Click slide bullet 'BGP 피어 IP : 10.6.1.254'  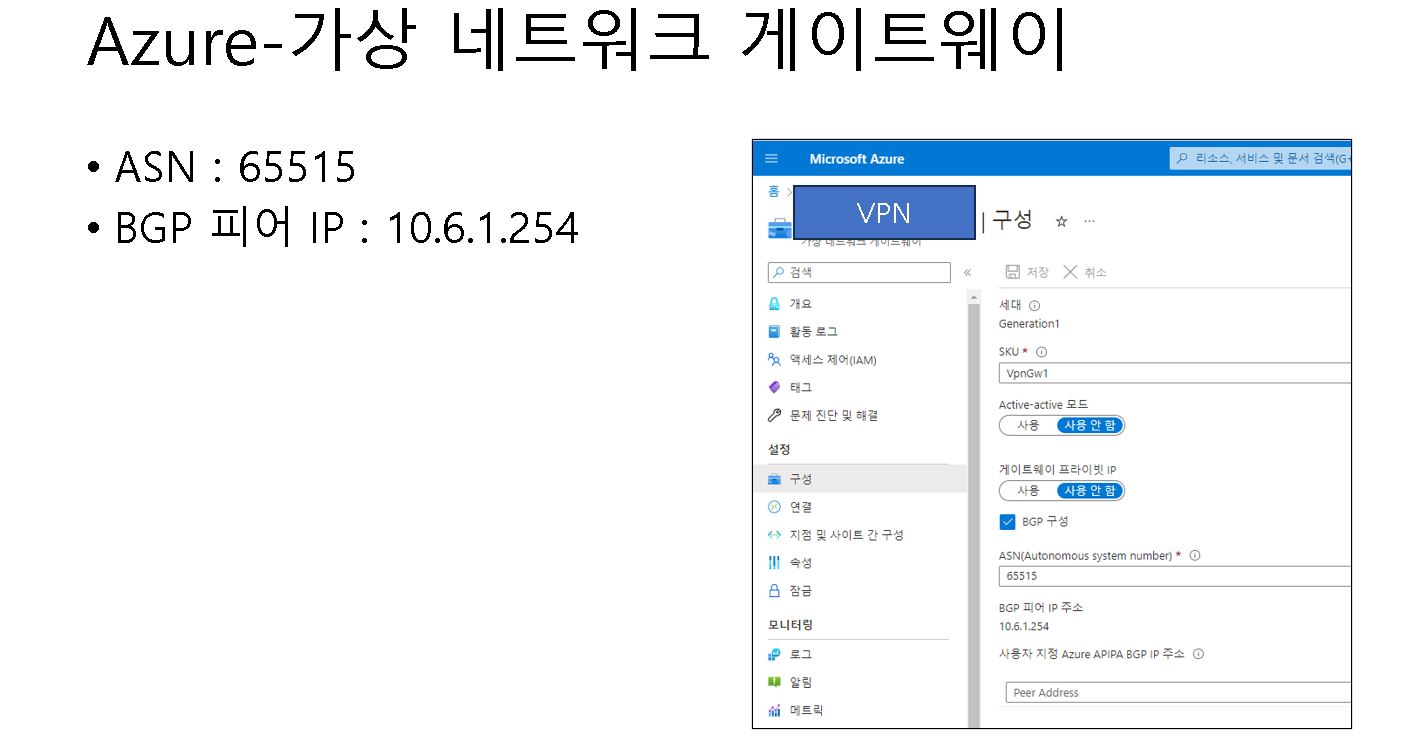click(x=346, y=228)
